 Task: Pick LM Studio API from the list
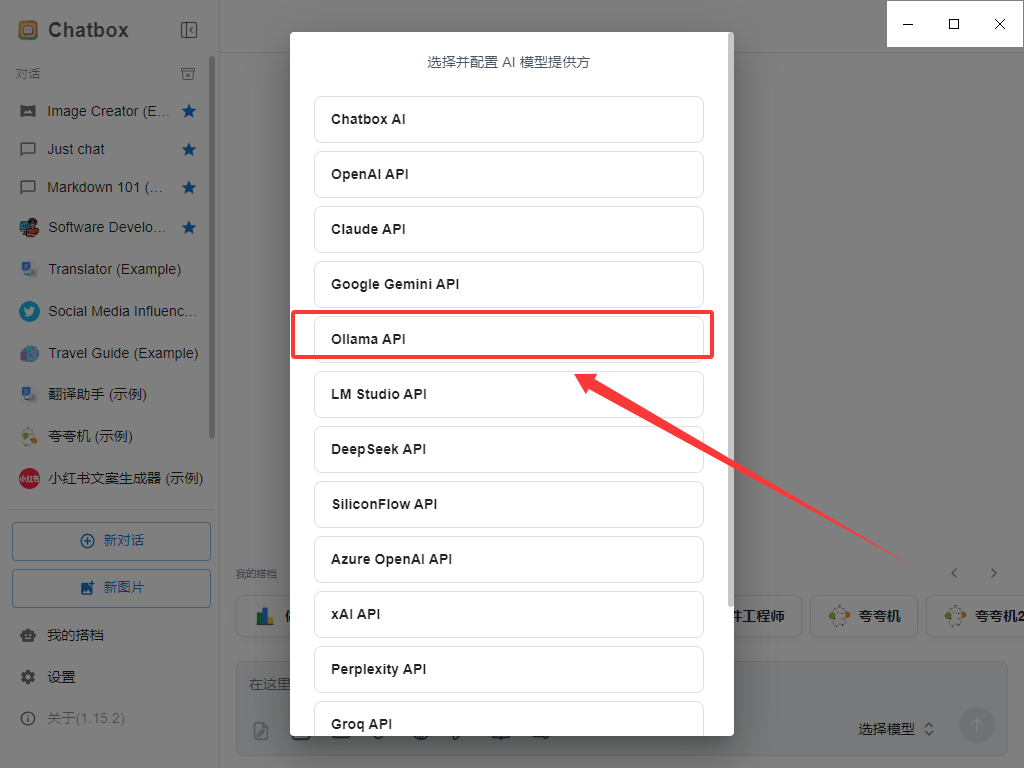tap(509, 394)
